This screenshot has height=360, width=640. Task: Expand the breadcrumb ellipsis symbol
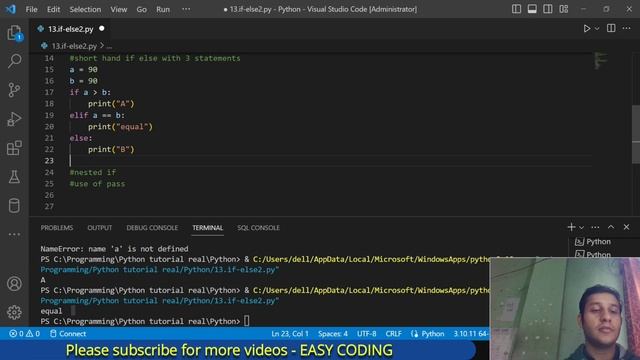109,47
